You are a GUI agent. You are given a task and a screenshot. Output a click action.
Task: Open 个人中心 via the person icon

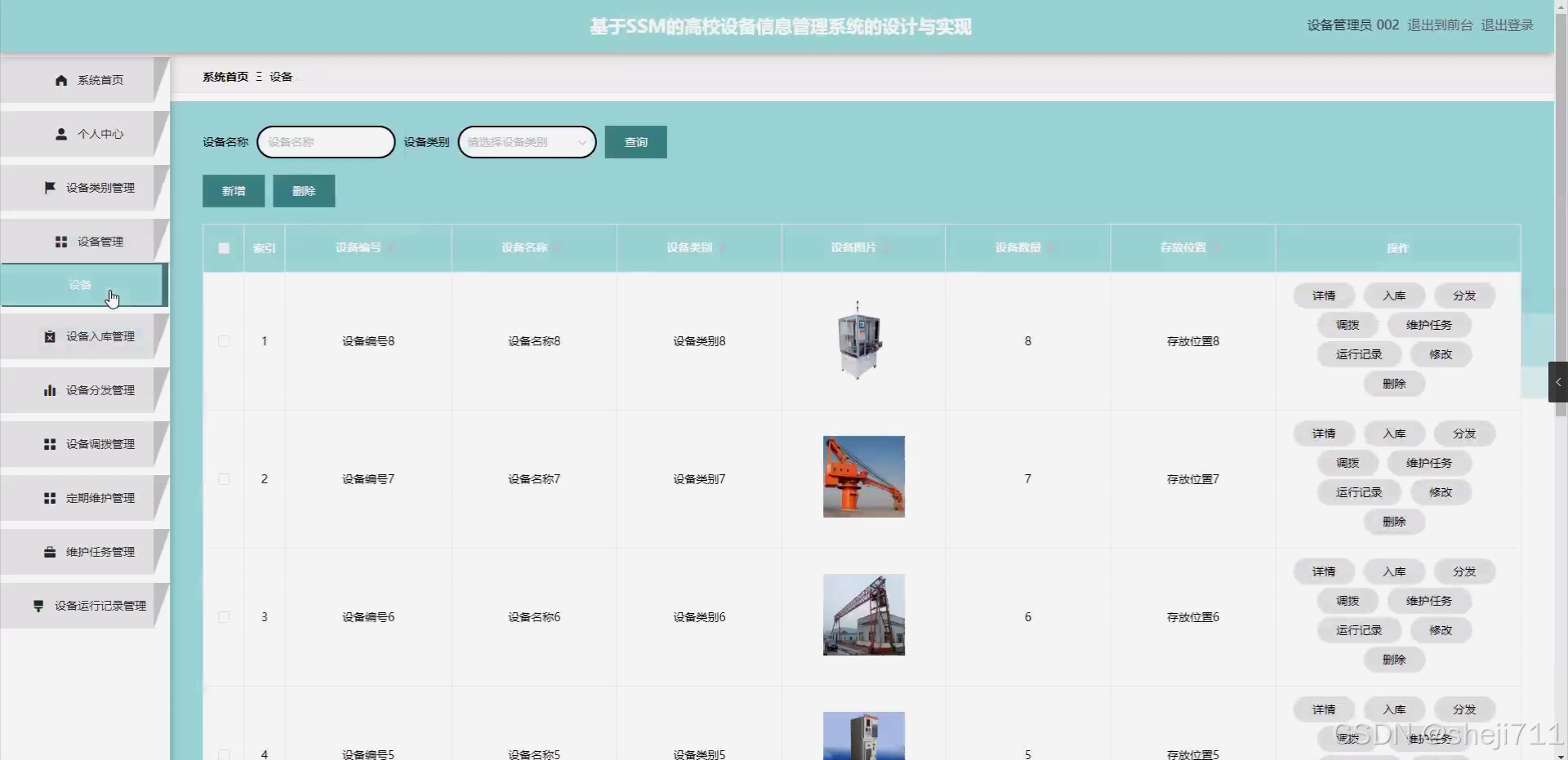click(60, 134)
